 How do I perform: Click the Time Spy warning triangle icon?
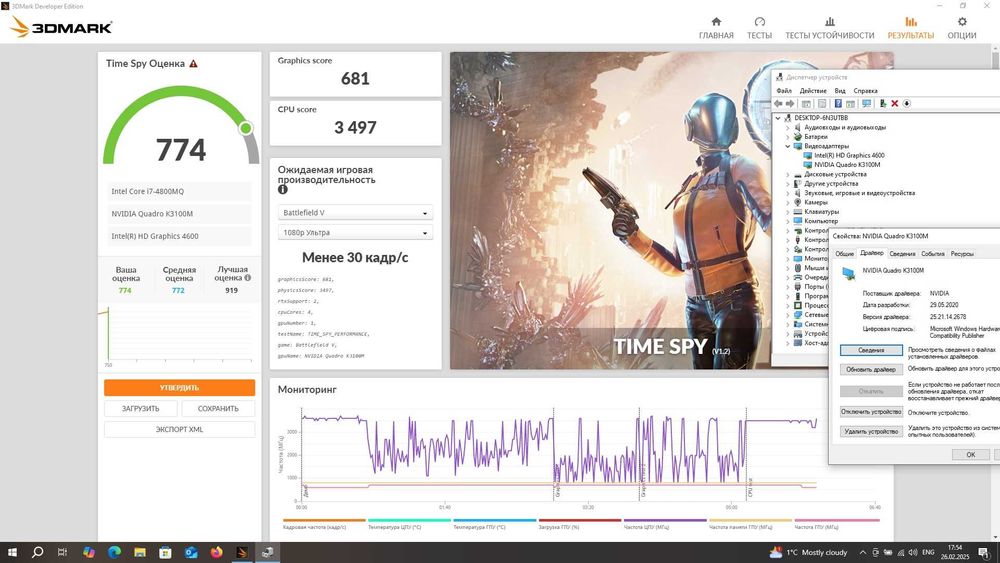pos(193,64)
